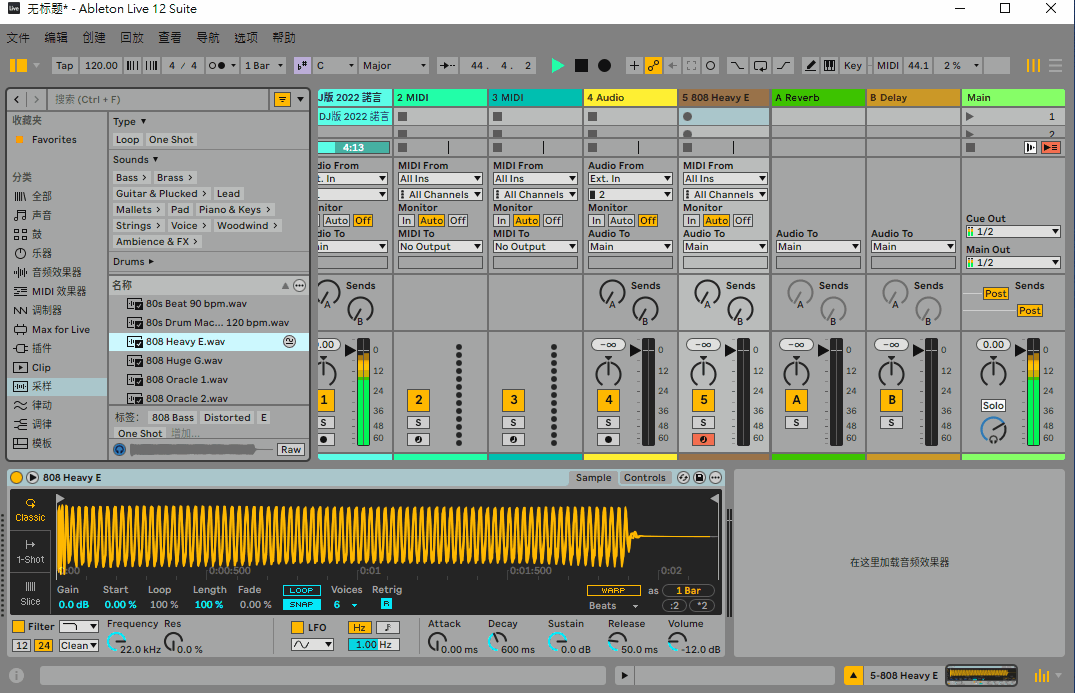Click the Arrangement Record circle button
Viewport: 1075px width, 693px height.
604,66
